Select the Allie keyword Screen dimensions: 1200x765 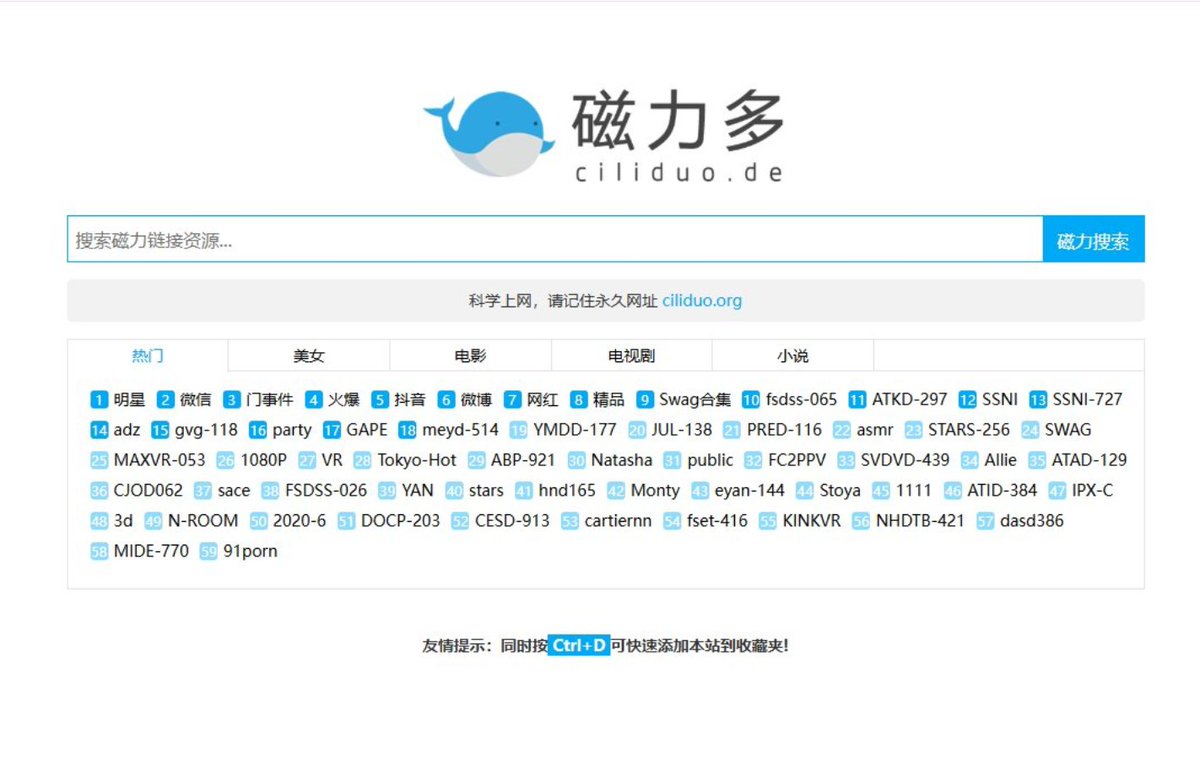1000,460
